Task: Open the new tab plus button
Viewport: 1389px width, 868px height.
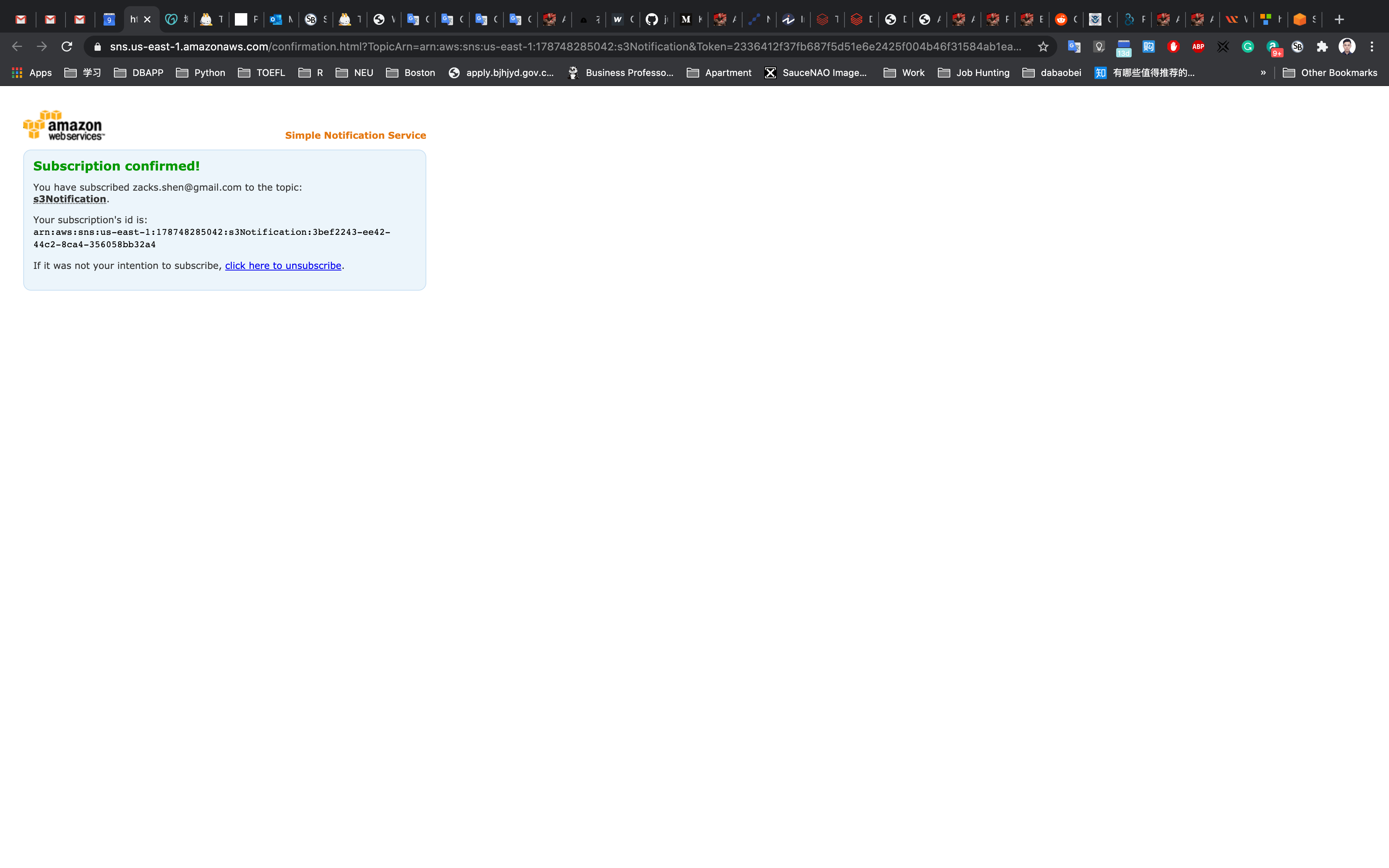Action: pos(1339,19)
